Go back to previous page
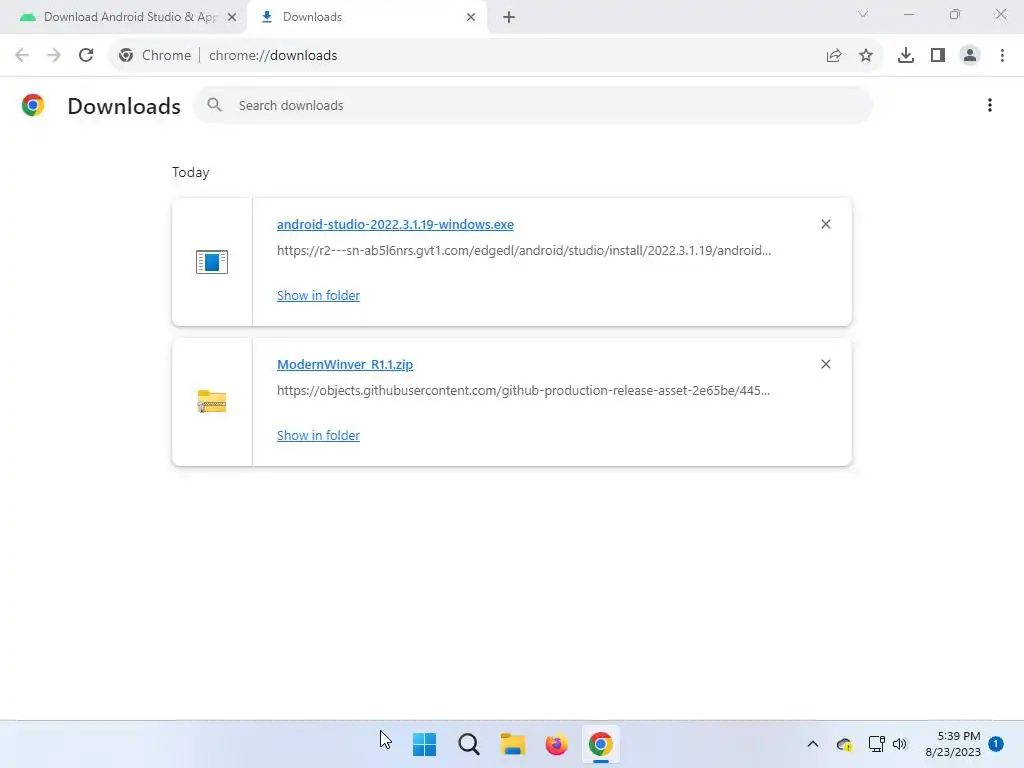 (x=22, y=56)
